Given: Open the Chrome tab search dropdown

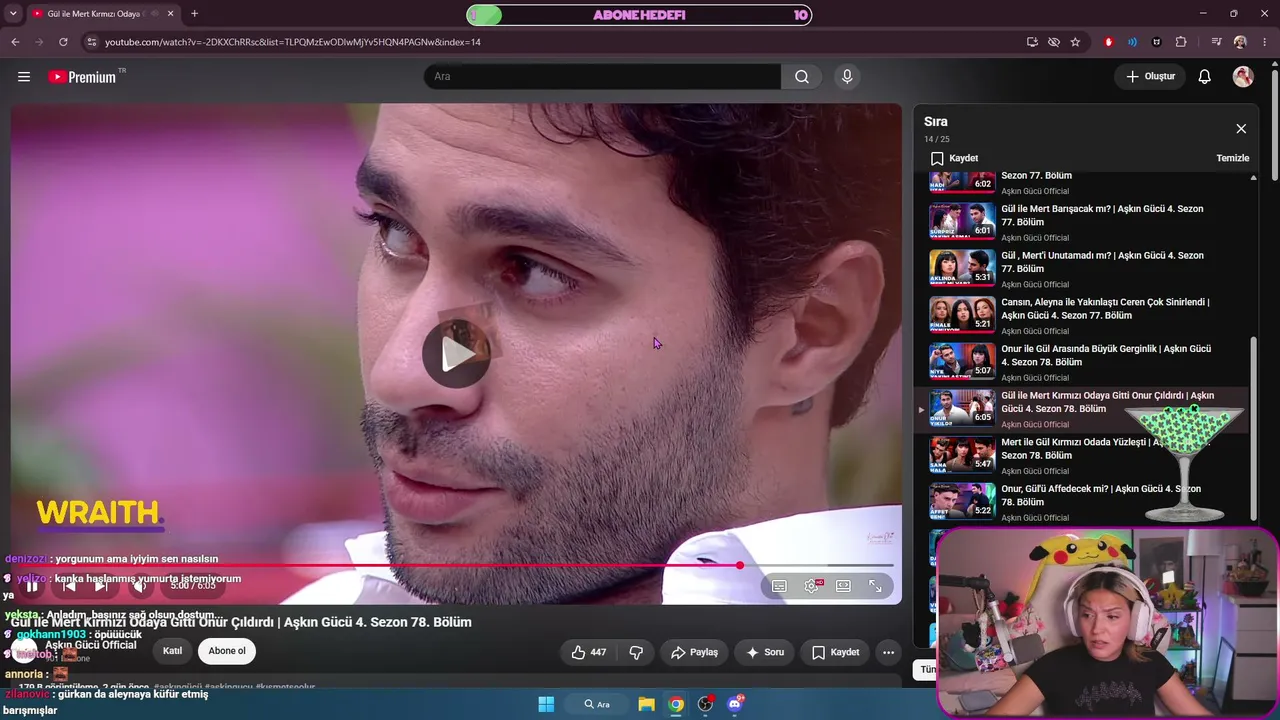Looking at the screenshot, I should pyautogui.click(x=13, y=14).
